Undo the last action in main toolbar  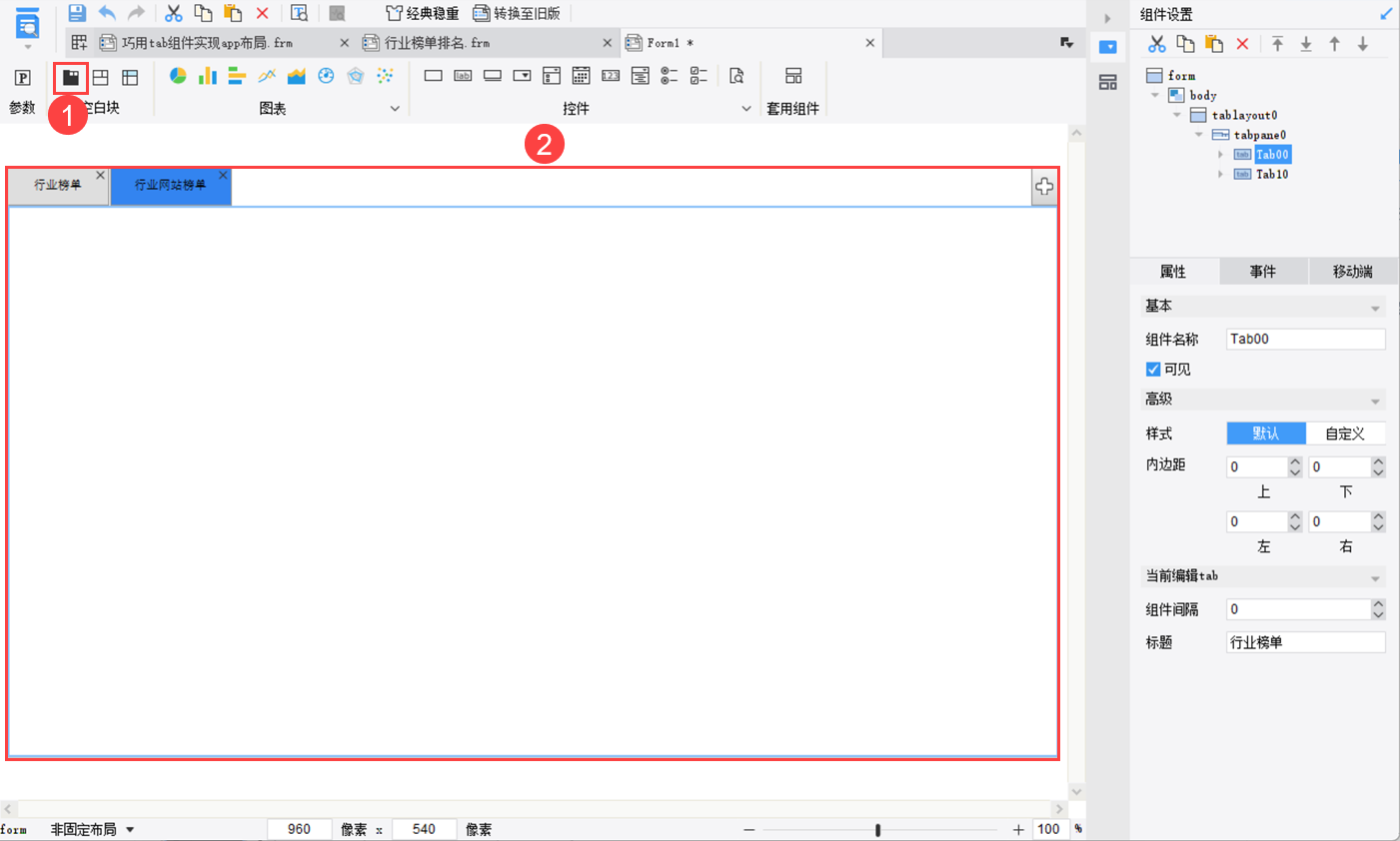click(107, 13)
